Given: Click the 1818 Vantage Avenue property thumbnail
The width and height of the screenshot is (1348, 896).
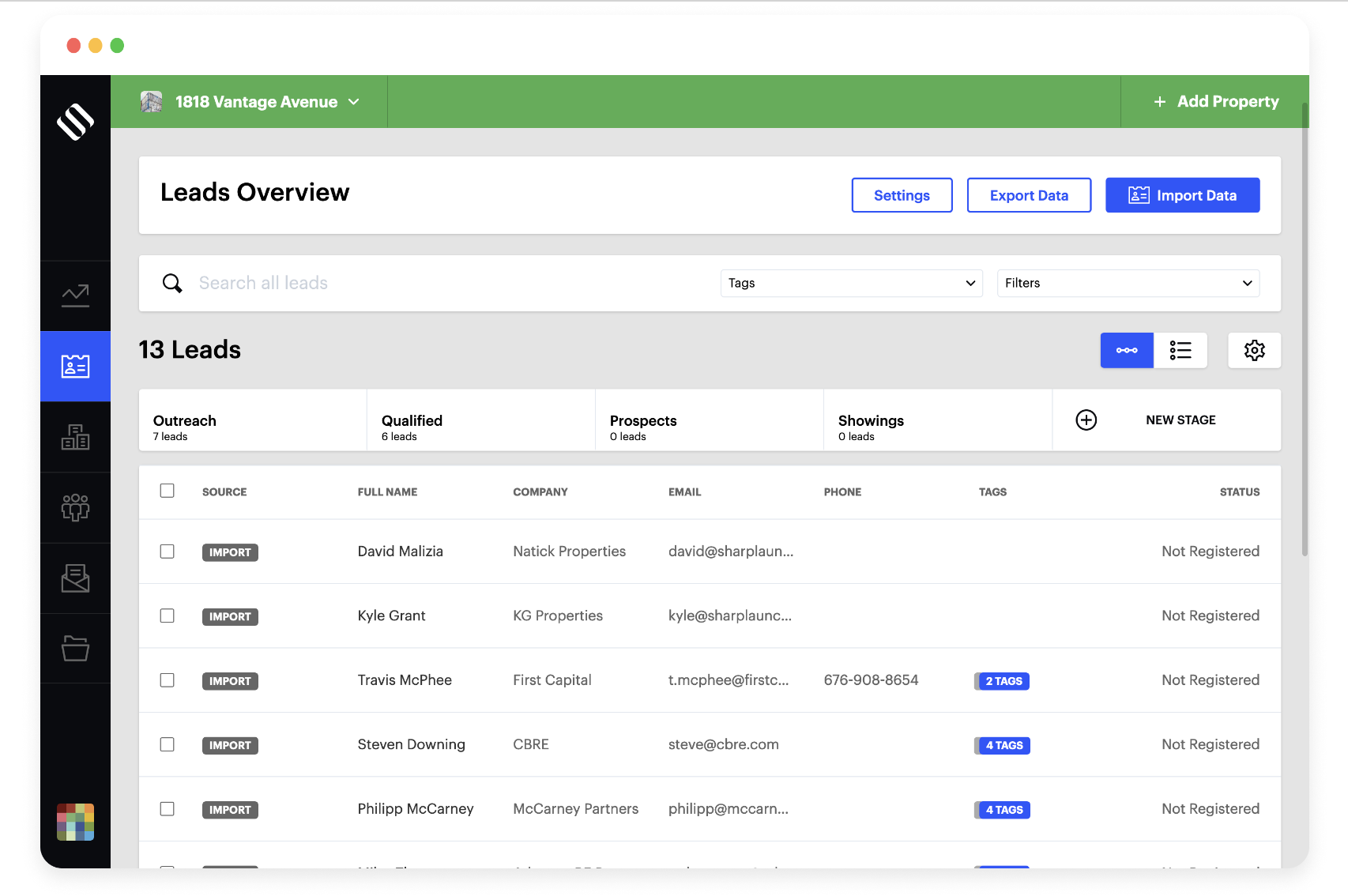Looking at the screenshot, I should click(x=151, y=102).
